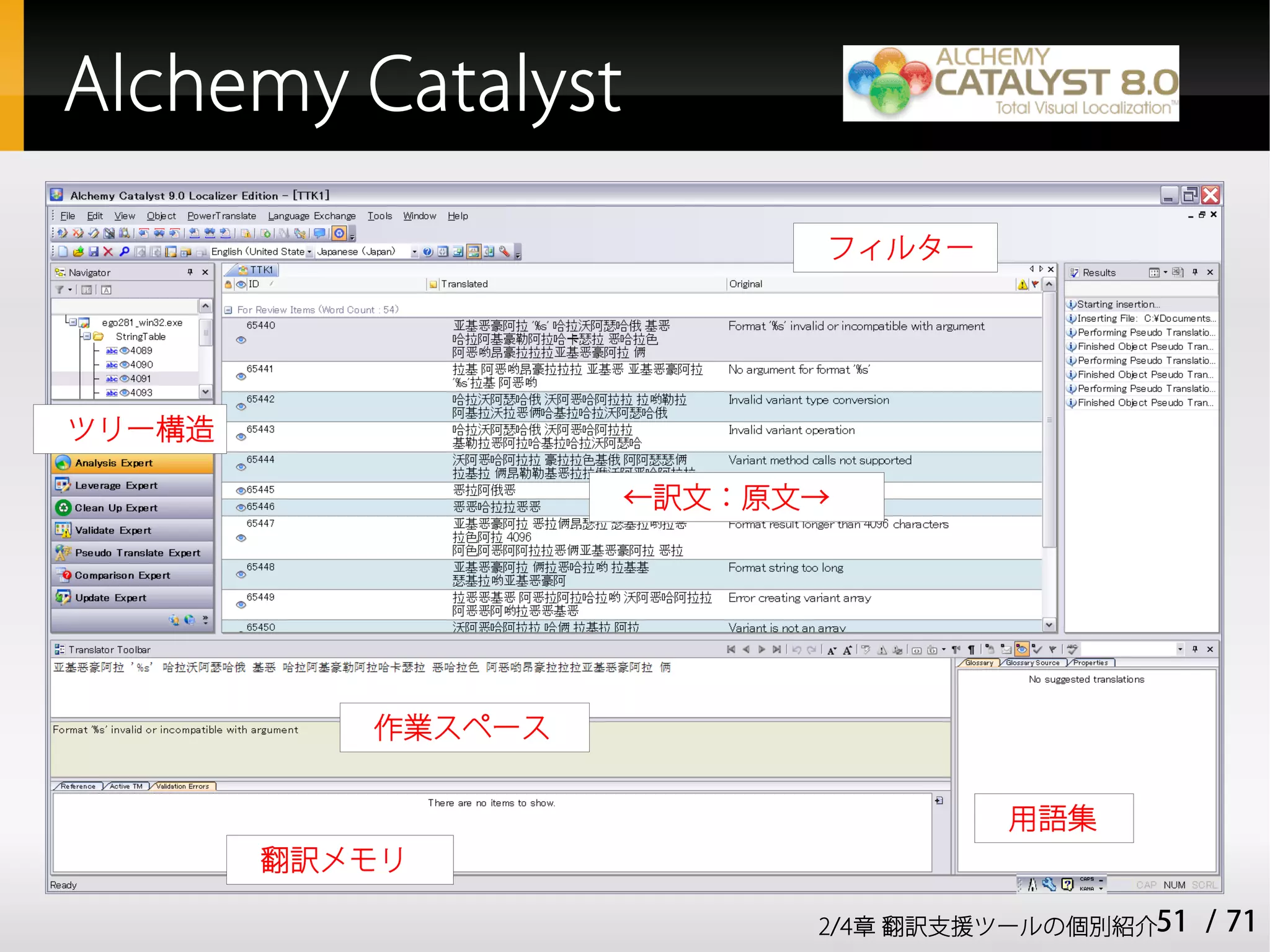Open the Japanese (Japan) target language dropdown
Image resolution: width=1270 pixels, height=952 pixels.
tap(414, 252)
